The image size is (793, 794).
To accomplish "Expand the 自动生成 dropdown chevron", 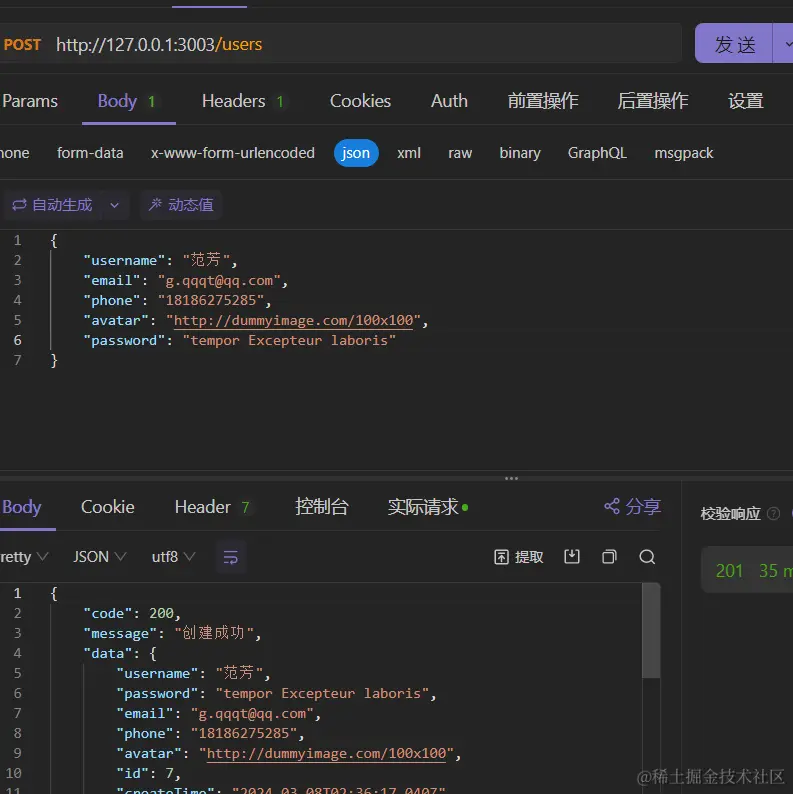I will pyautogui.click(x=114, y=205).
